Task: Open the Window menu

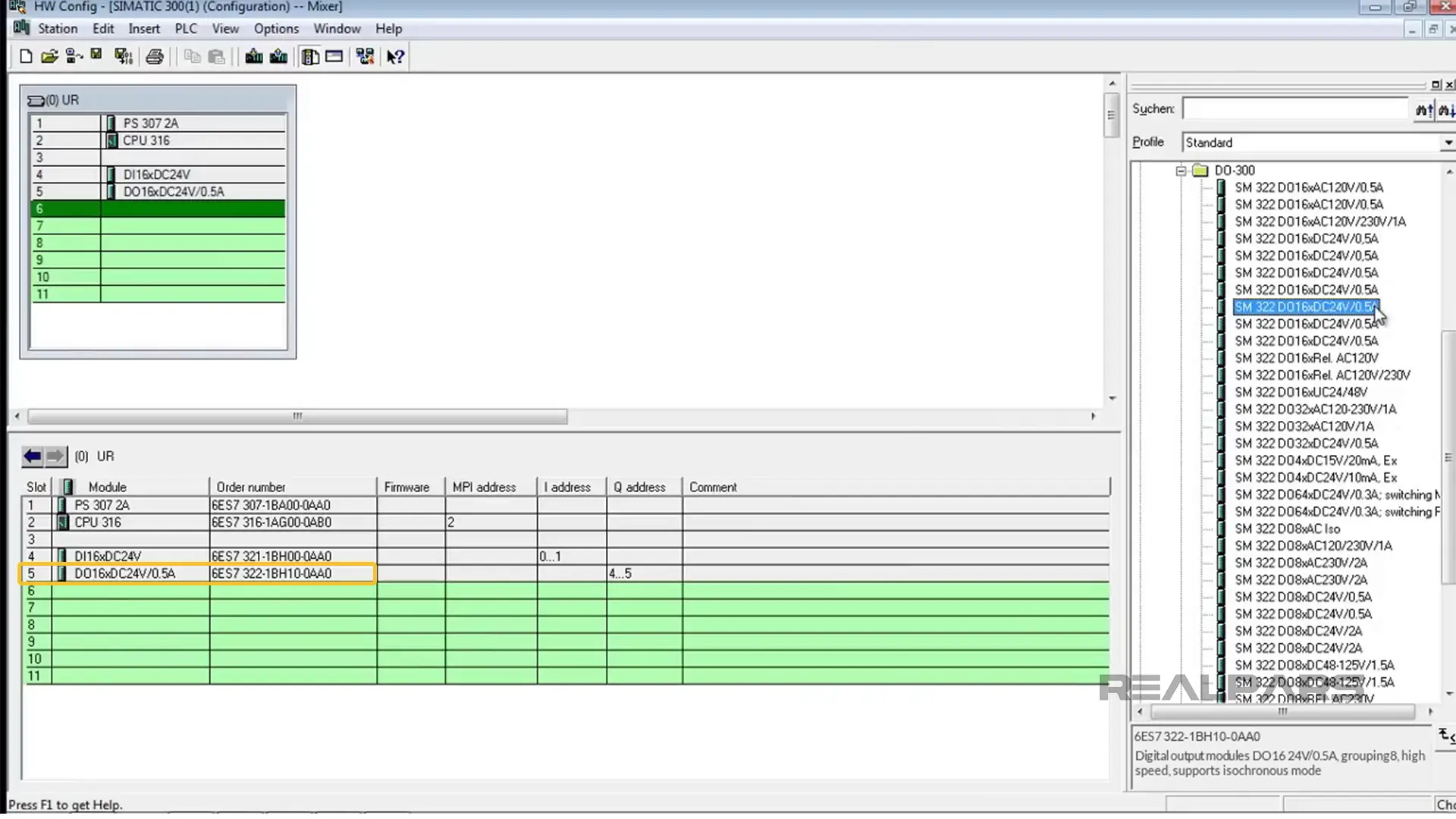Action: (337, 29)
